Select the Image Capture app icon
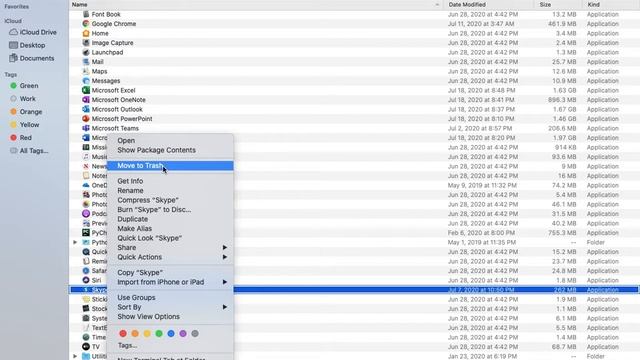Viewport: 640px width, 360px height. [x=86, y=42]
